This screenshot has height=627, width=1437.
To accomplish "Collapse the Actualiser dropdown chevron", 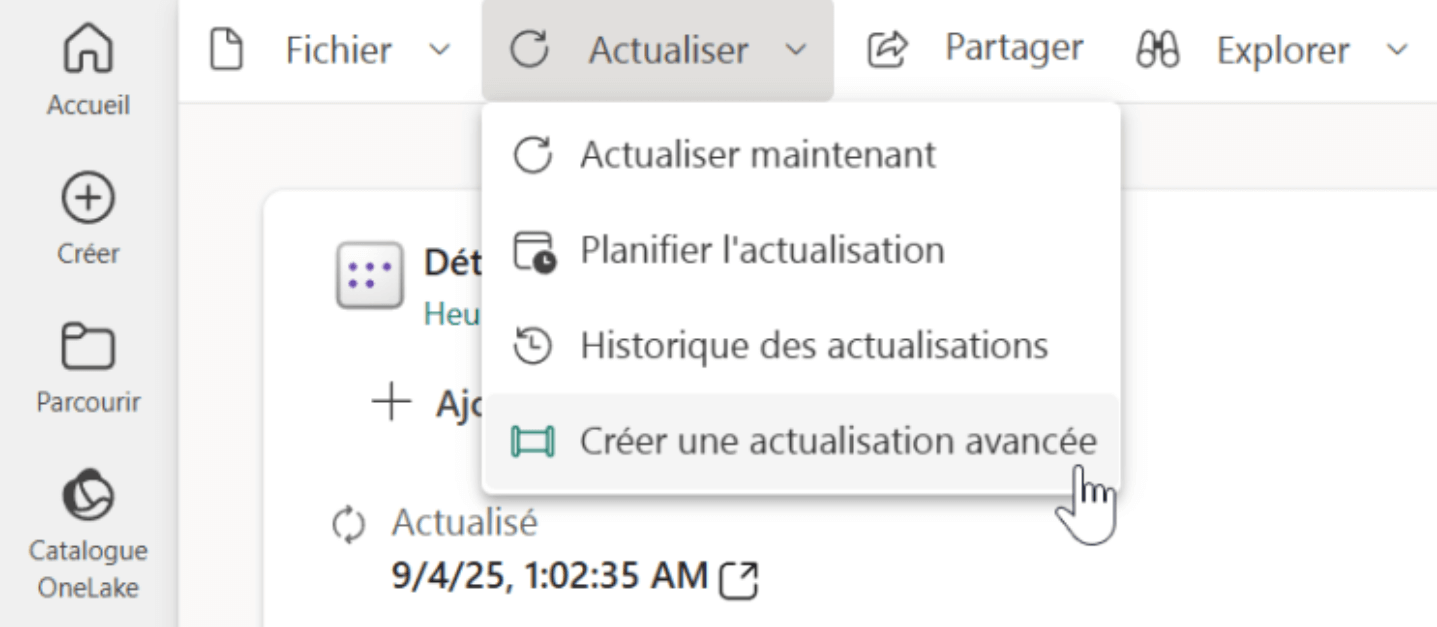I will [796, 49].
